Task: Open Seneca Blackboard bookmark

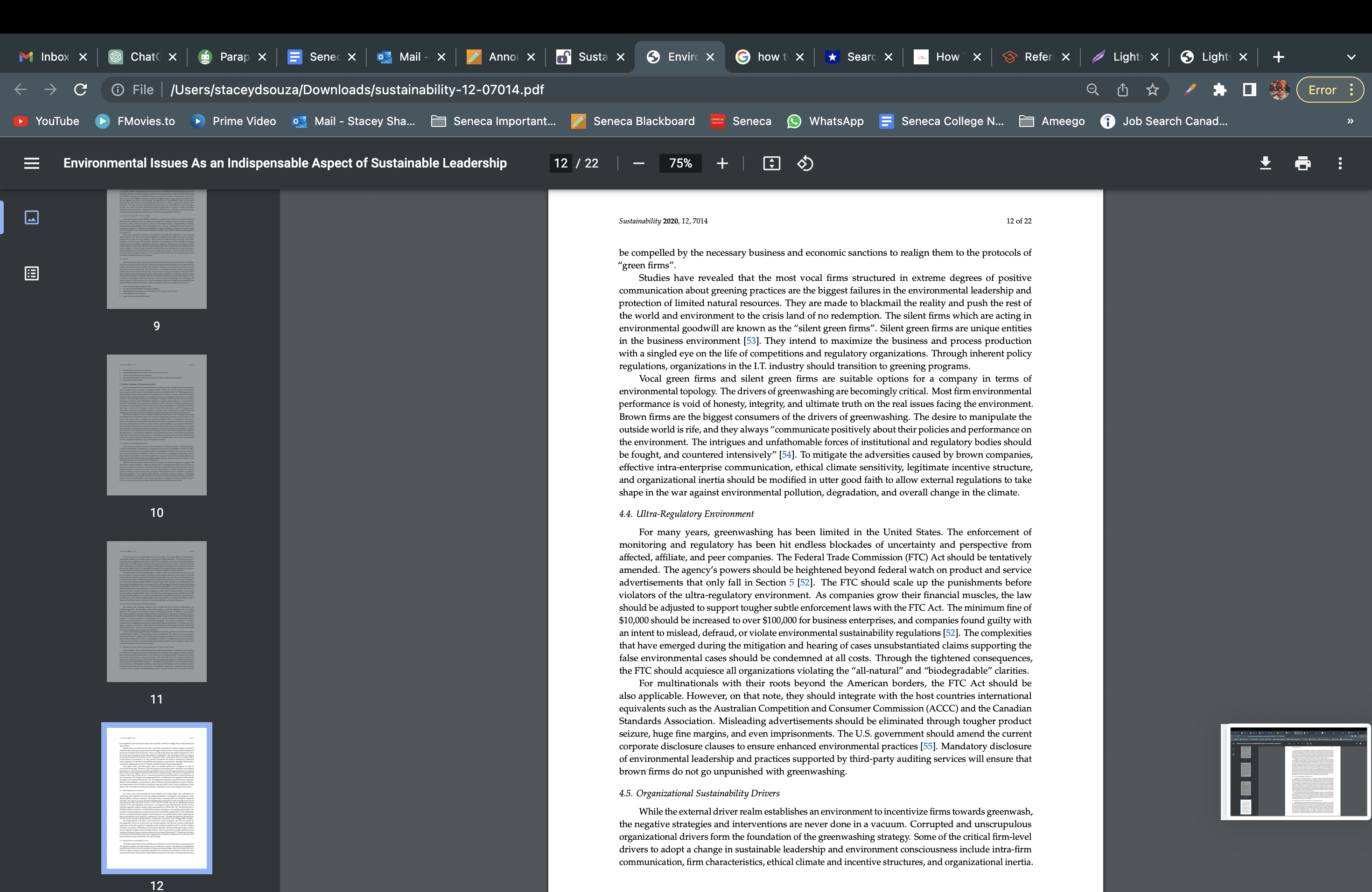Action: [x=633, y=122]
